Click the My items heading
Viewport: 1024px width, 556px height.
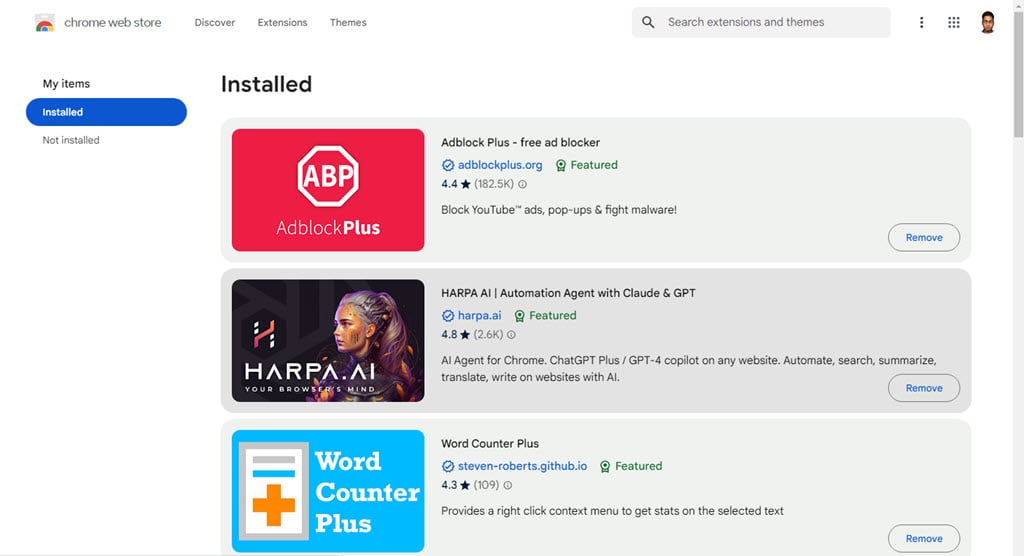(66, 84)
